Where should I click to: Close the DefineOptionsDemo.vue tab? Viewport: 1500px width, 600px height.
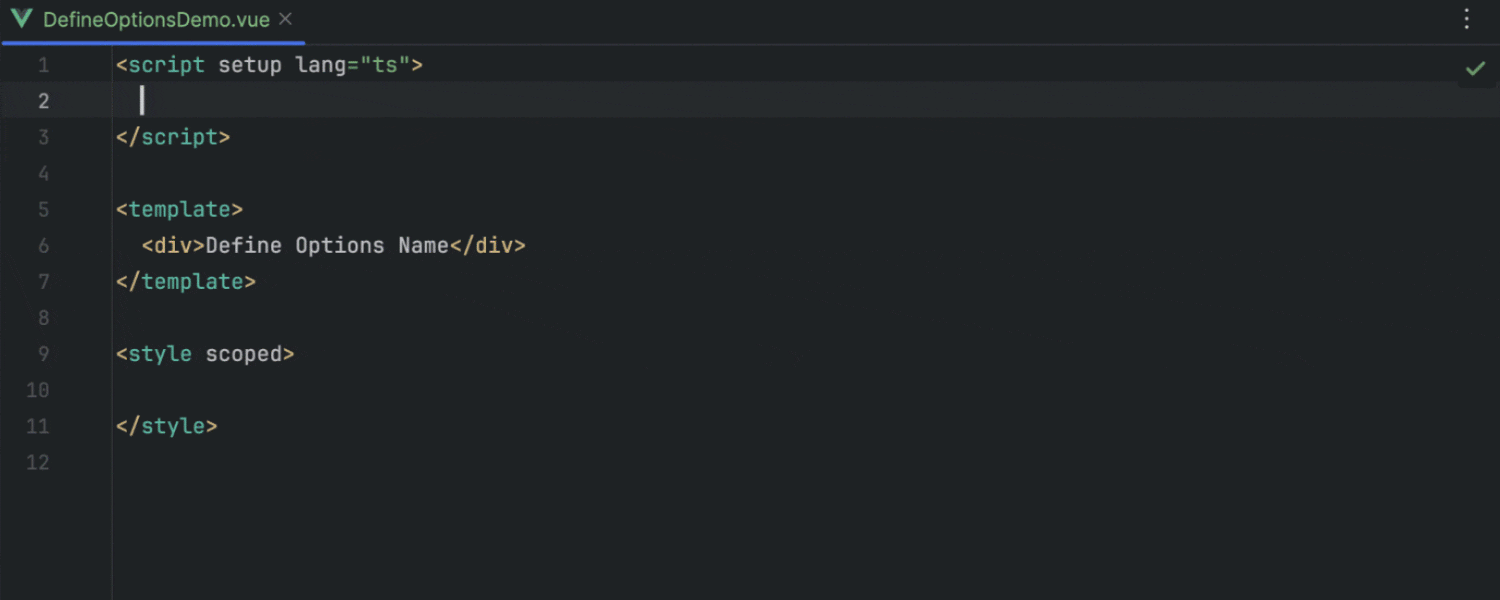click(x=286, y=19)
